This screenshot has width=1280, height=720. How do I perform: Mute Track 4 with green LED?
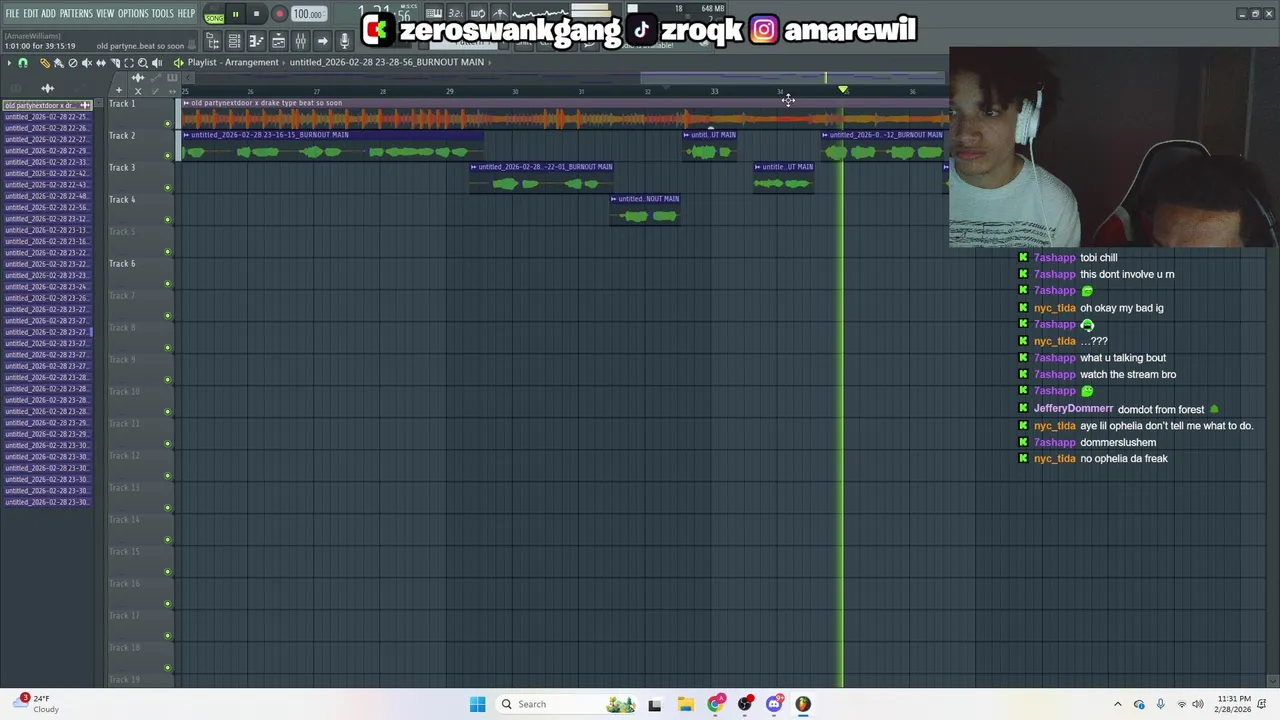[168, 220]
